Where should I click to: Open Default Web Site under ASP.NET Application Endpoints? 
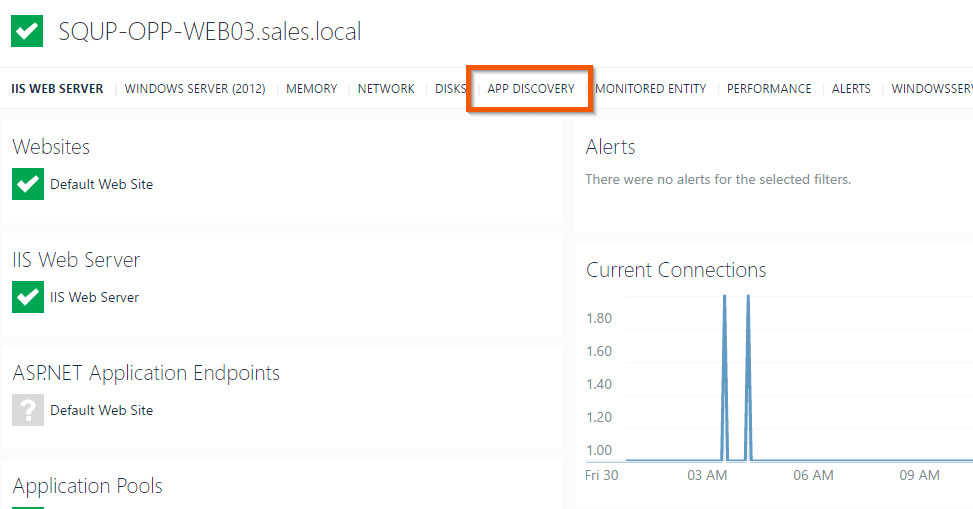[102, 410]
